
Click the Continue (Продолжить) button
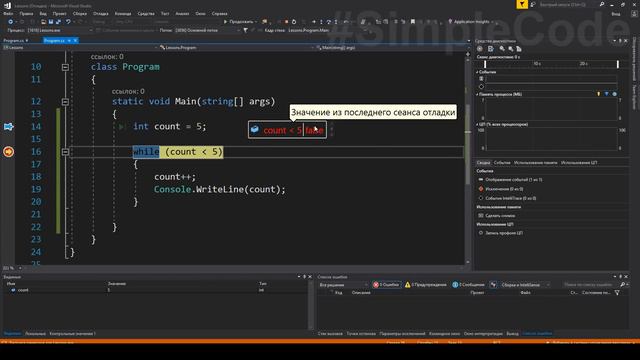pyautogui.click(x=238, y=22)
